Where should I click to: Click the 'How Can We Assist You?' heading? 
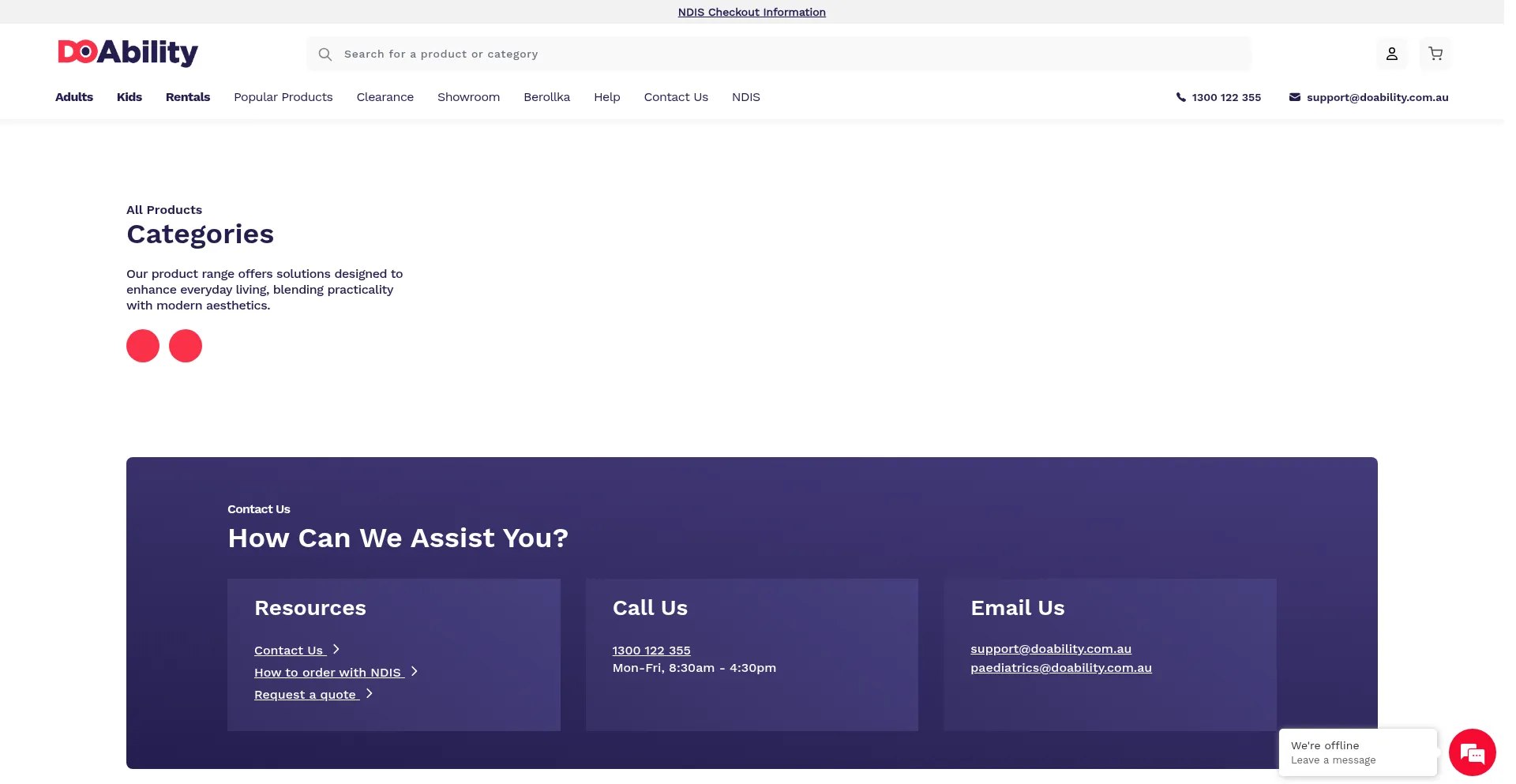[398, 538]
